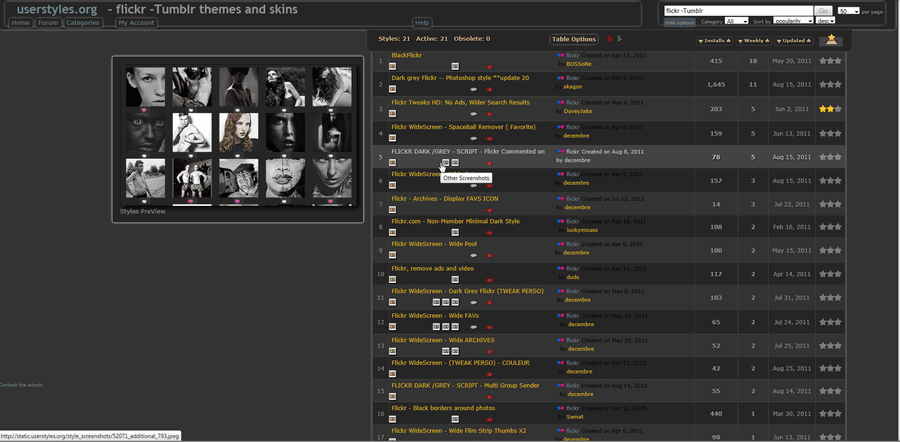This screenshot has height=442, width=900.
Task: Toggle red eye icon in Display FAVS ICON row
Action: [490, 210]
